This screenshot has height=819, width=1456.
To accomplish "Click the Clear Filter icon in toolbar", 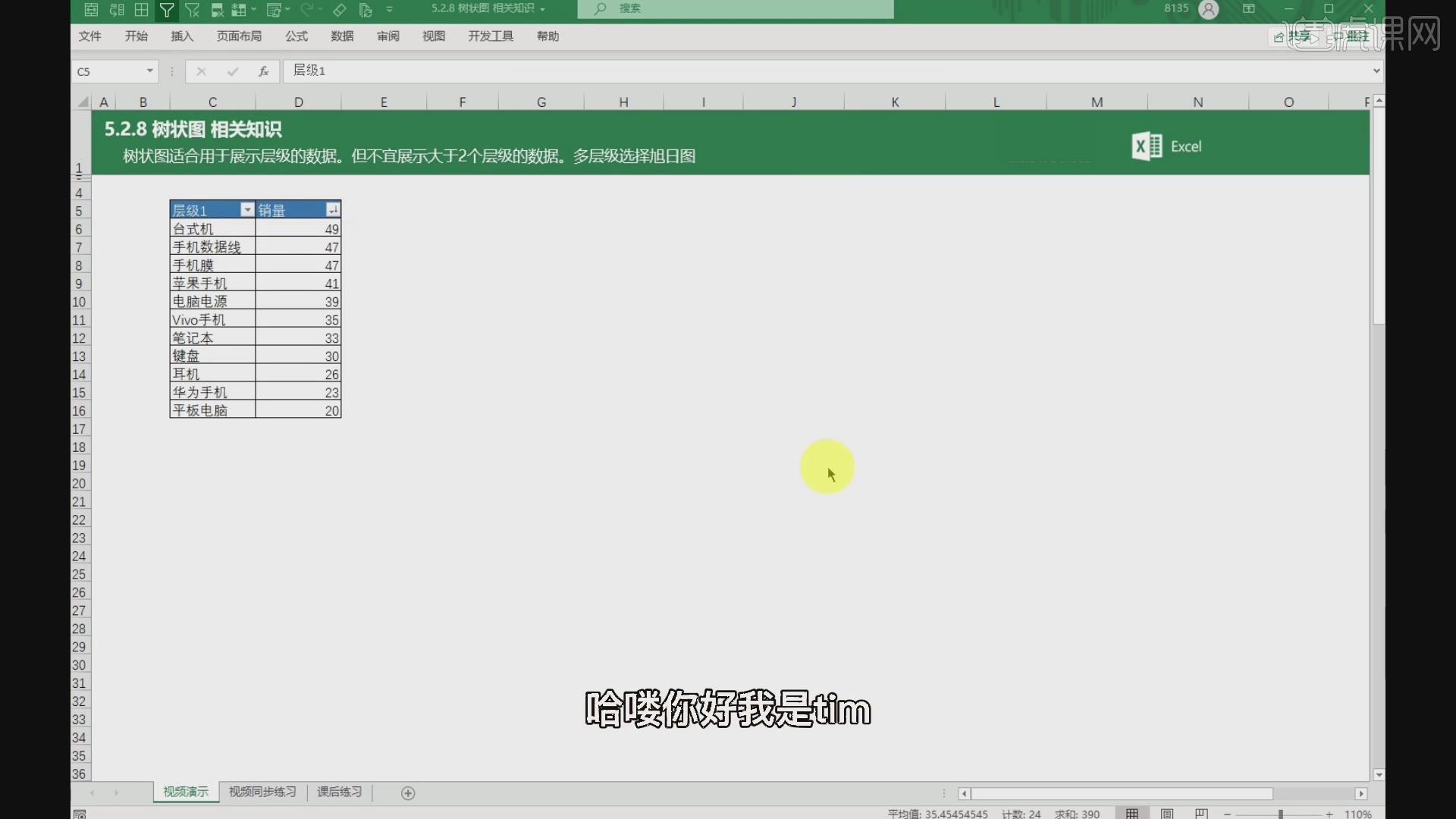I will pos(193,10).
